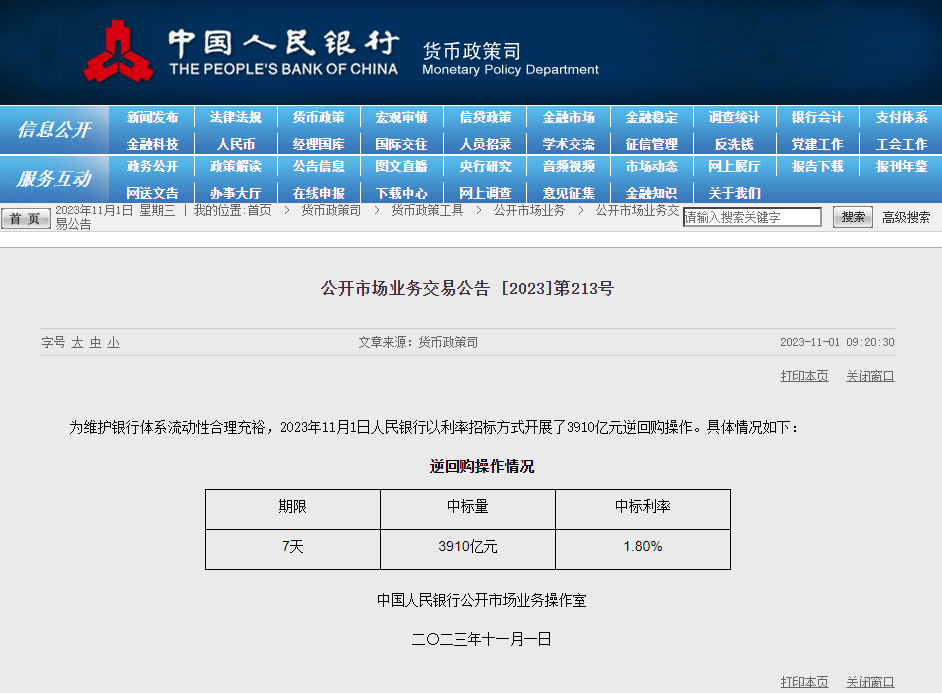The image size is (942, 693).
Task: Navigate to 金融市场
Action: point(568,118)
